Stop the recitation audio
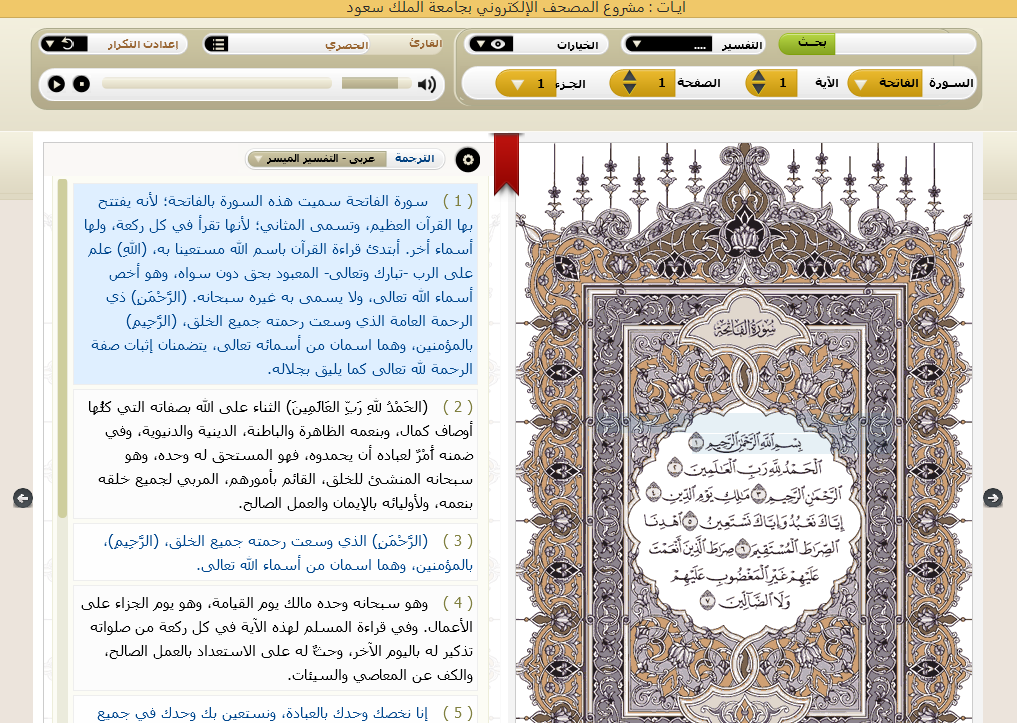The height and width of the screenshot is (723, 1017). click(81, 84)
